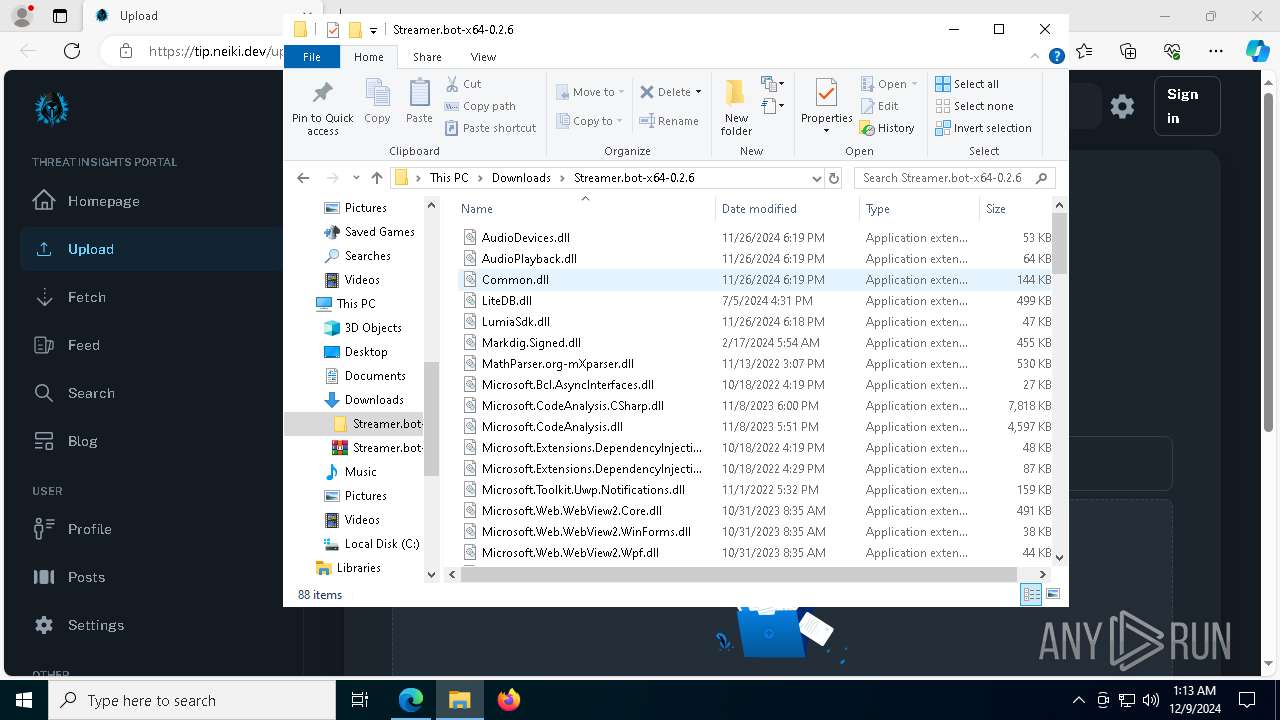The image size is (1280, 720).
Task: Rename the selected file
Action: pyautogui.click(x=670, y=121)
